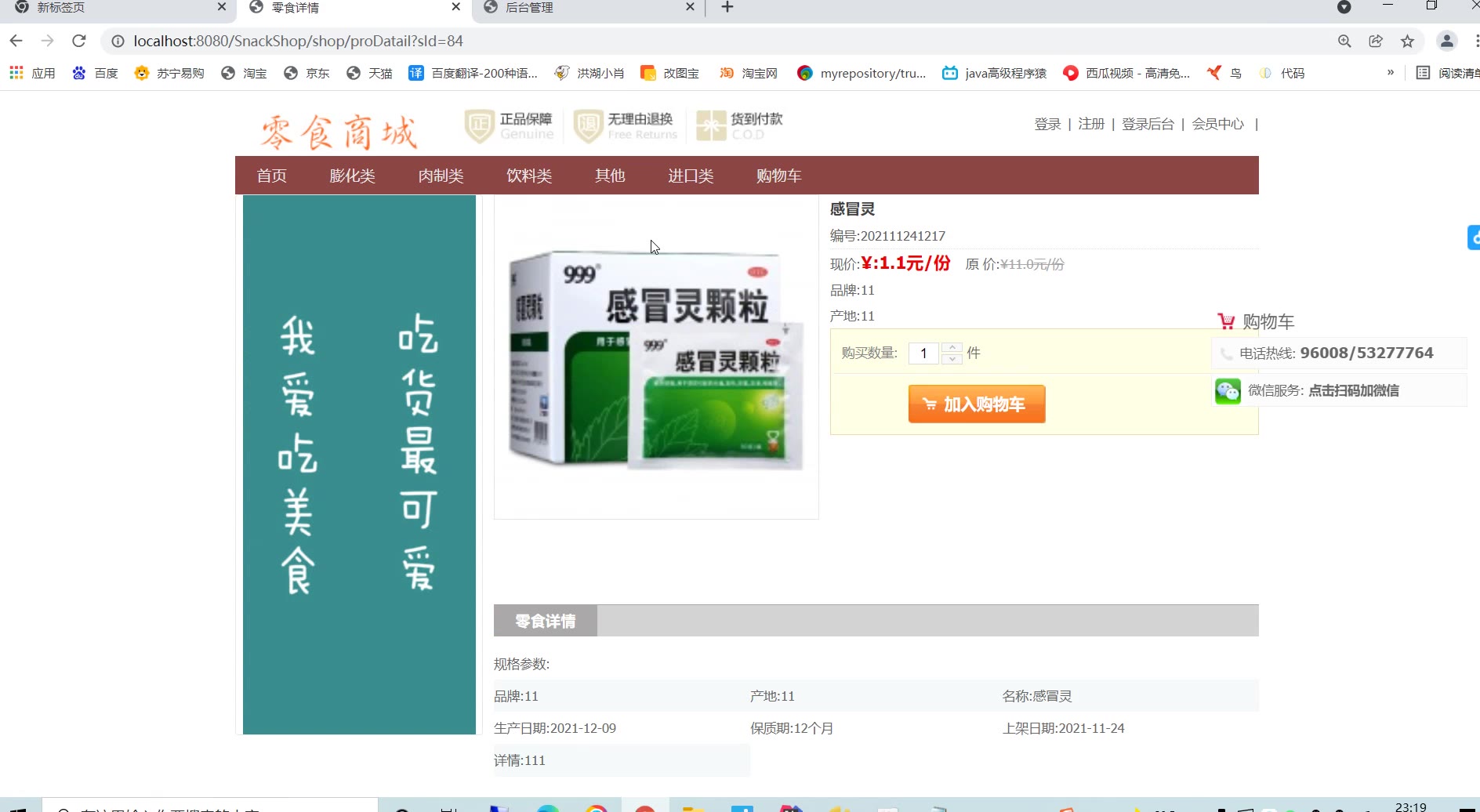Viewport: 1480px width, 812px height.
Task: Open the 天猫 bookmark
Action: (369, 73)
